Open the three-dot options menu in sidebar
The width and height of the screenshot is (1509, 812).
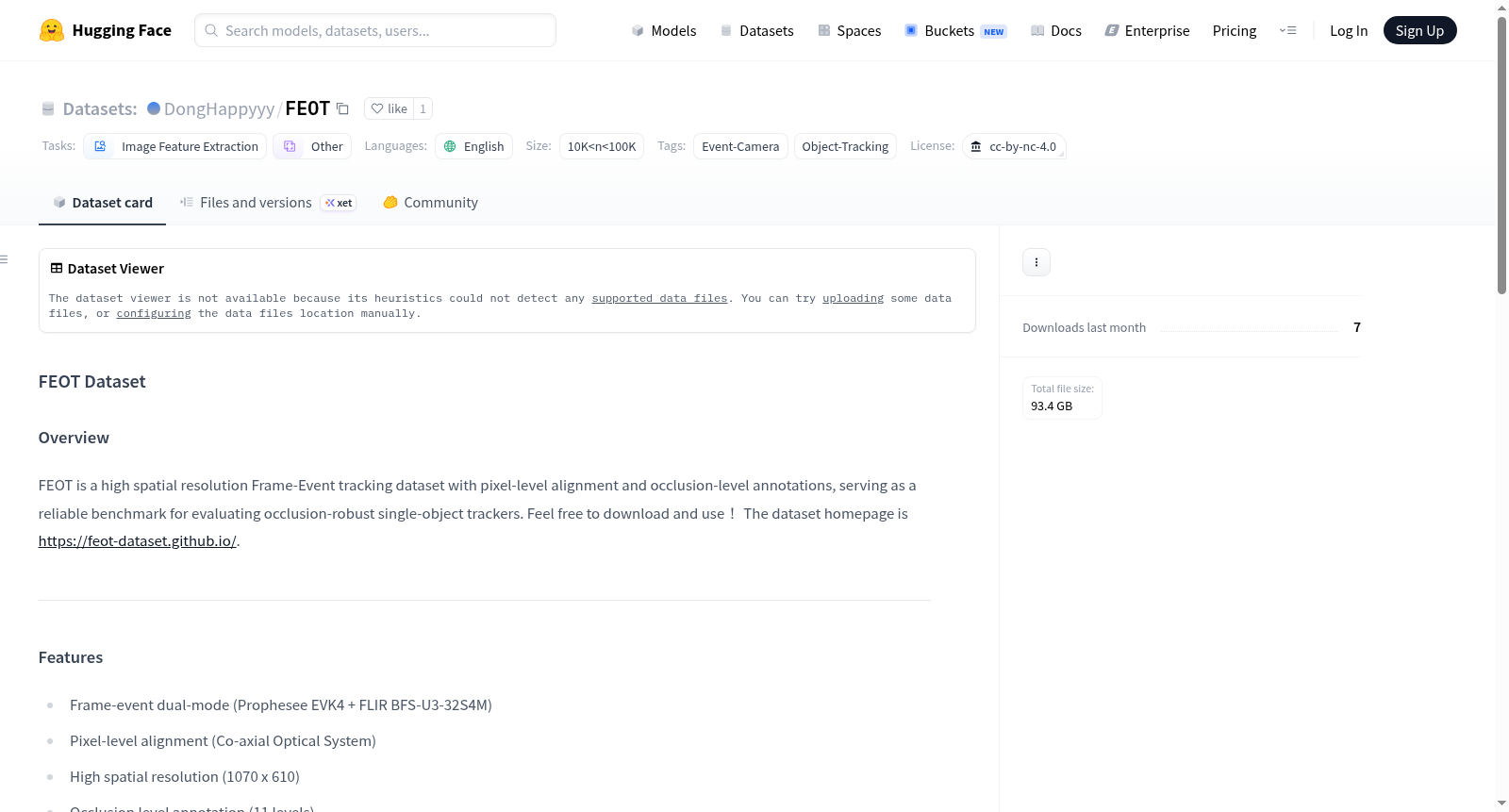click(1036, 262)
